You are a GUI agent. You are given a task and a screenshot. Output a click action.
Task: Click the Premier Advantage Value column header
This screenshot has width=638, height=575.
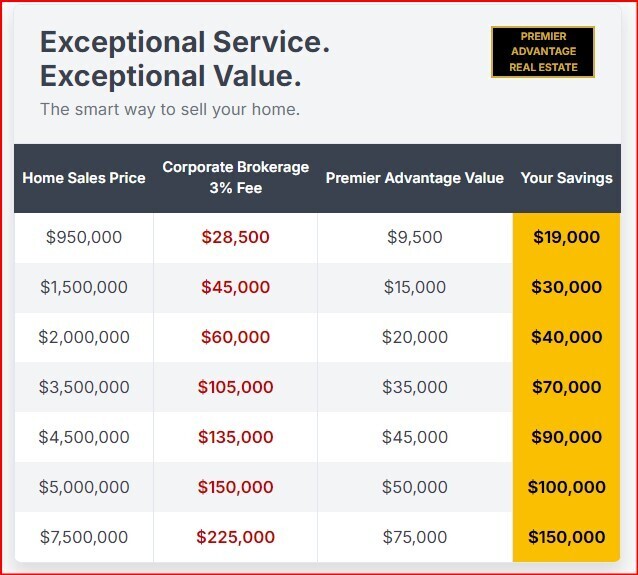click(x=415, y=178)
